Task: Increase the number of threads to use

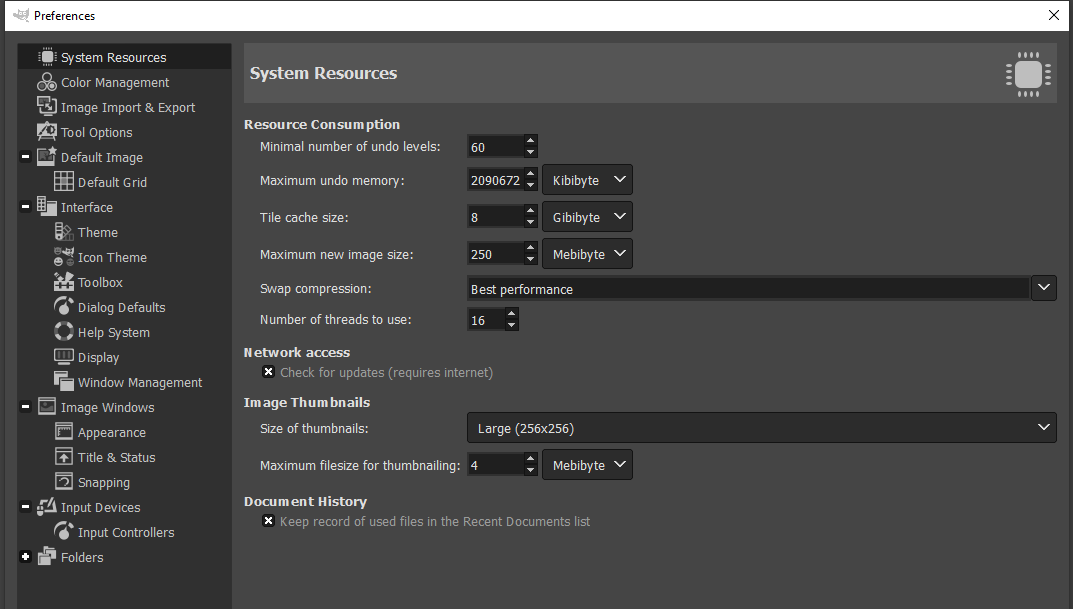Action: coord(512,314)
